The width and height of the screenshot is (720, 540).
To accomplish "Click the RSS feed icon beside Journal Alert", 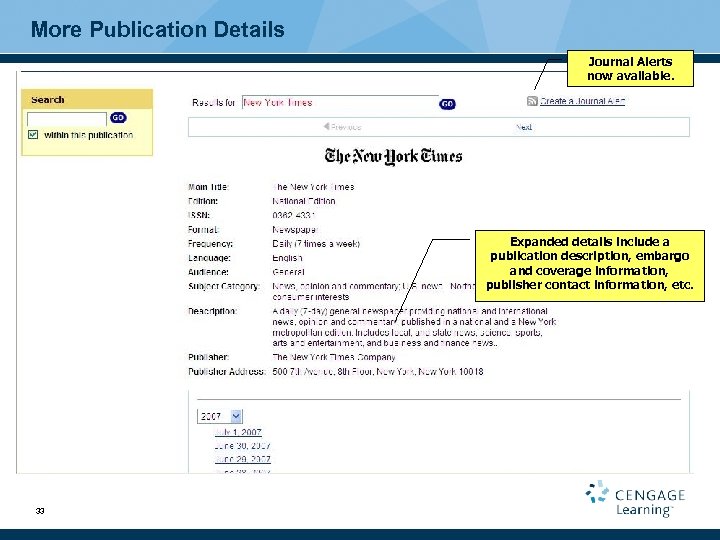I will 532,101.
